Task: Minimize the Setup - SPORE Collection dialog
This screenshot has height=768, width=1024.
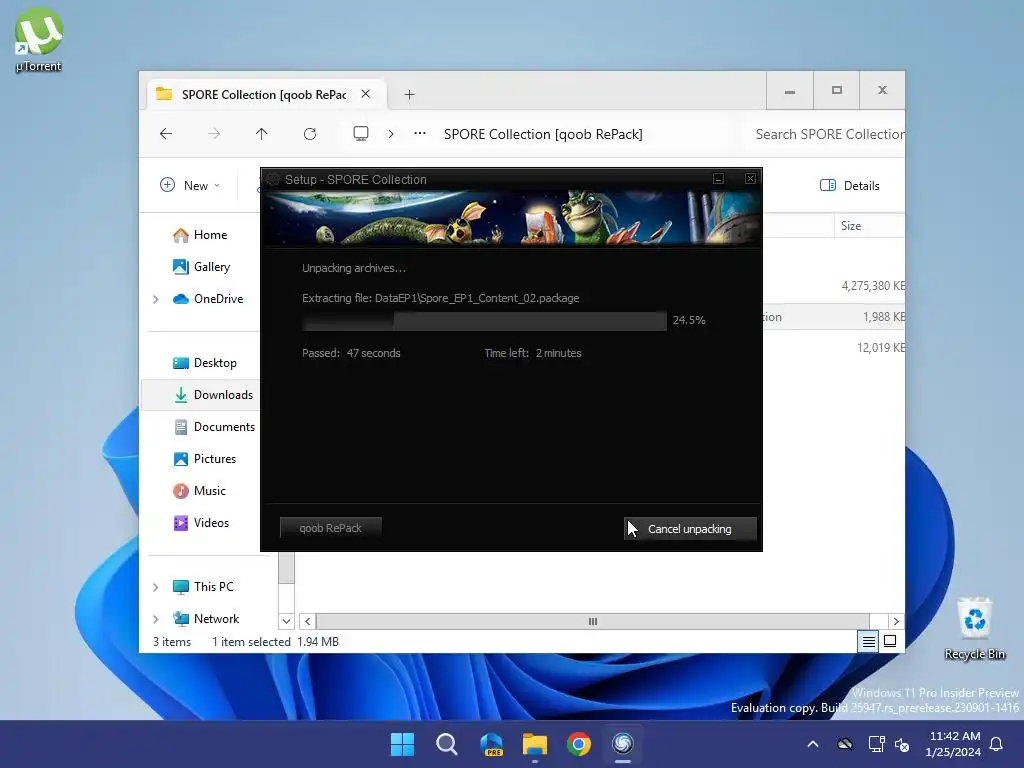Action: pyautogui.click(x=718, y=179)
